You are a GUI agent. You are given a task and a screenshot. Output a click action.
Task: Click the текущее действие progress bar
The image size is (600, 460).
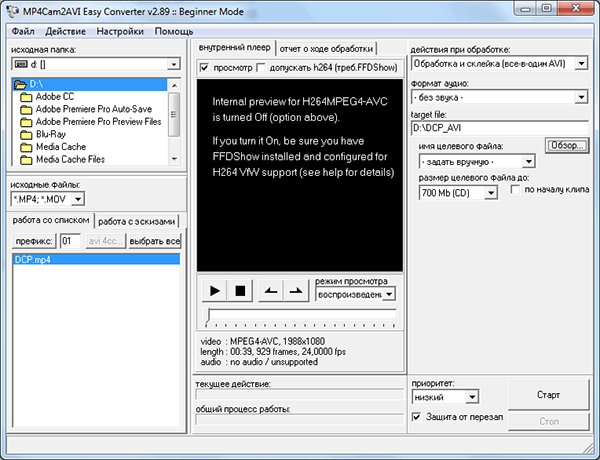coord(300,395)
